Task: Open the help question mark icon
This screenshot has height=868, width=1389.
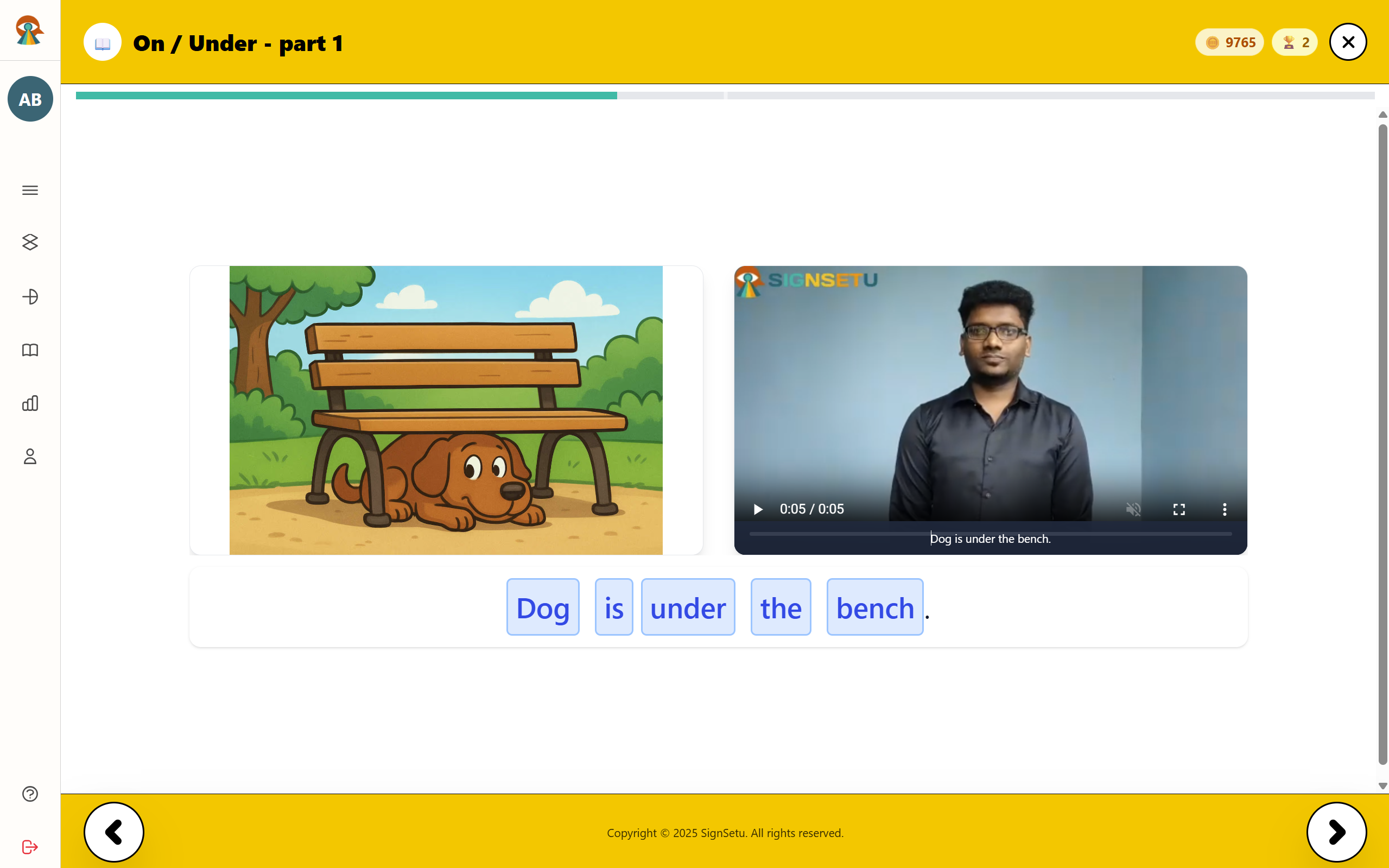Action: tap(30, 794)
